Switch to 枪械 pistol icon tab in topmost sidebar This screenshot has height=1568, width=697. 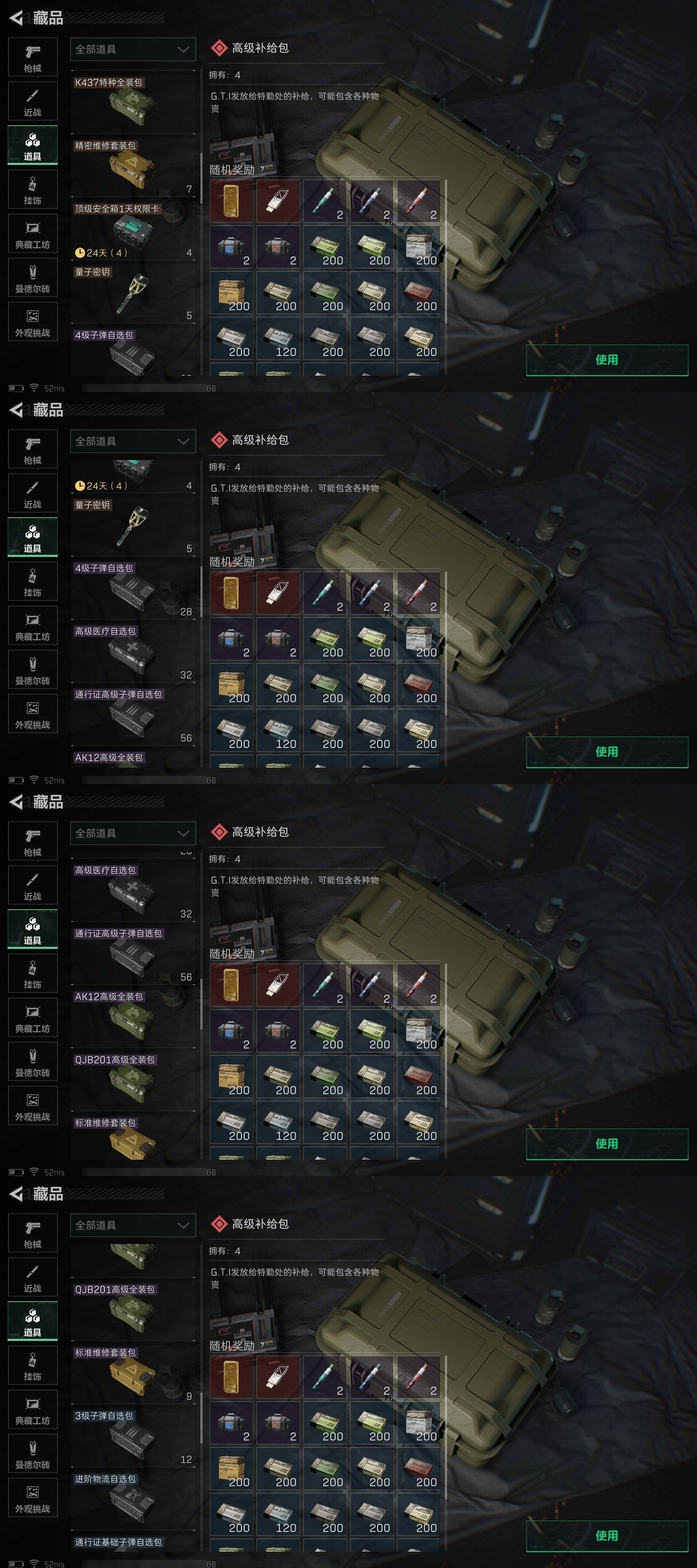tap(33, 58)
